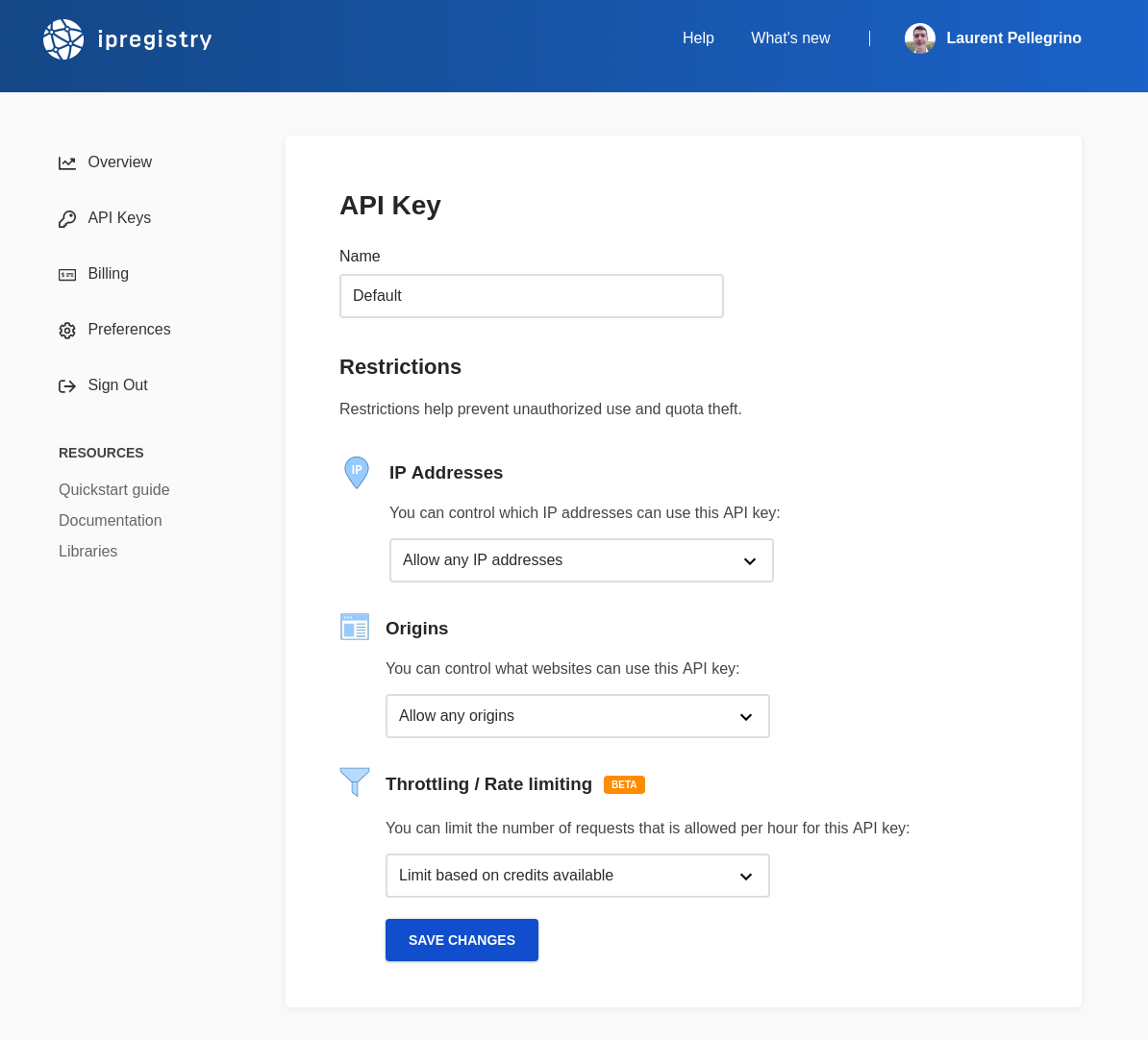Click the IP Addresses pin icon
This screenshot has width=1148, height=1040.
click(x=357, y=473)
